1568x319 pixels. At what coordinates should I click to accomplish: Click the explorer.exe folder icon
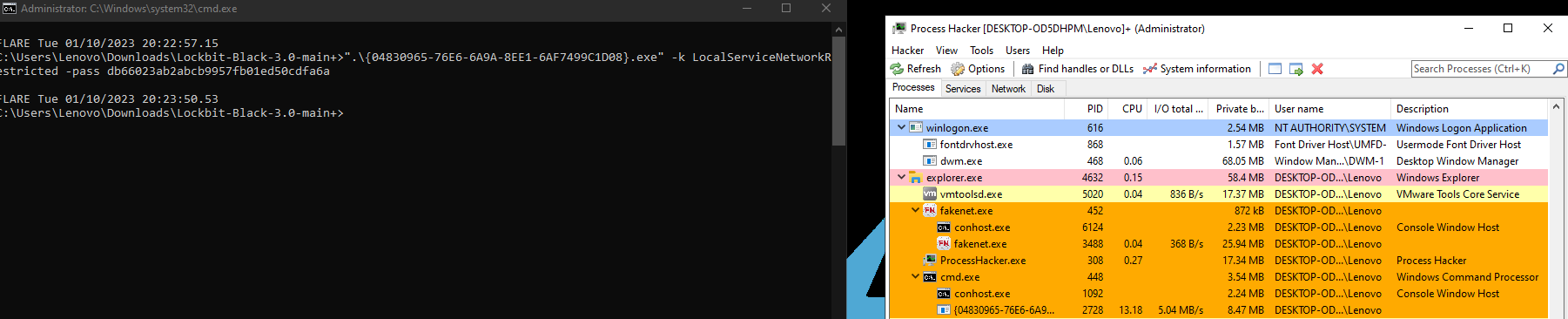click(x=916, y=178)
